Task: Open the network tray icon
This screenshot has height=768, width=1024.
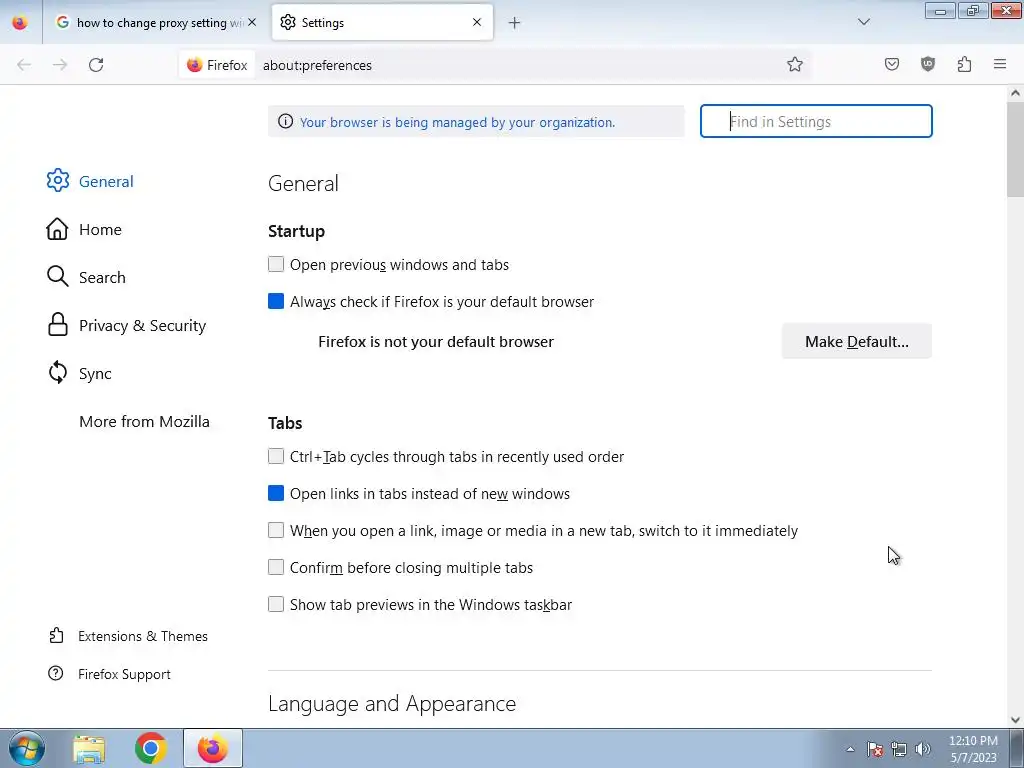Action: [899, 749]
